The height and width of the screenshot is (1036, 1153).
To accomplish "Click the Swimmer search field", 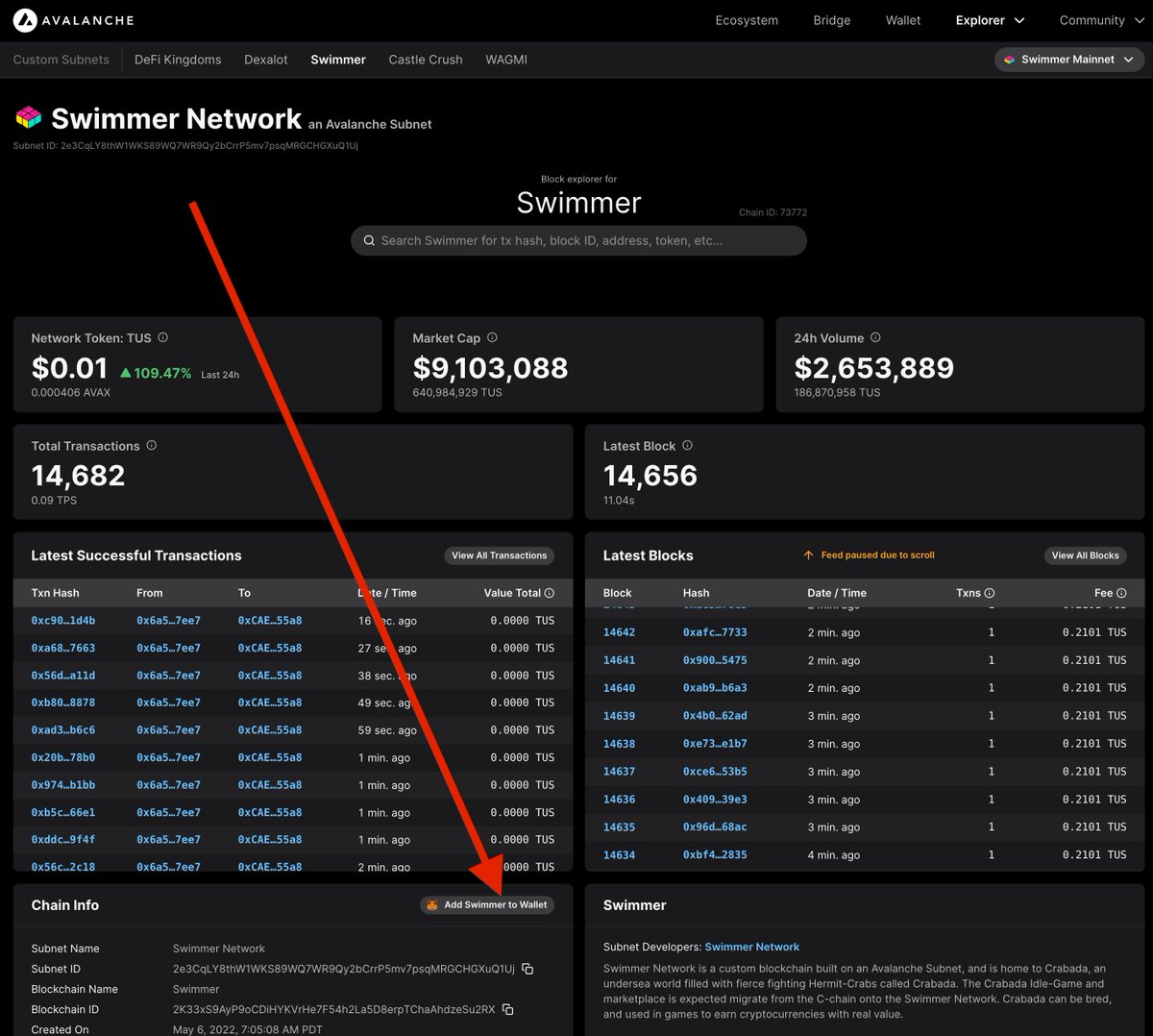I will (x=578, y=241).
